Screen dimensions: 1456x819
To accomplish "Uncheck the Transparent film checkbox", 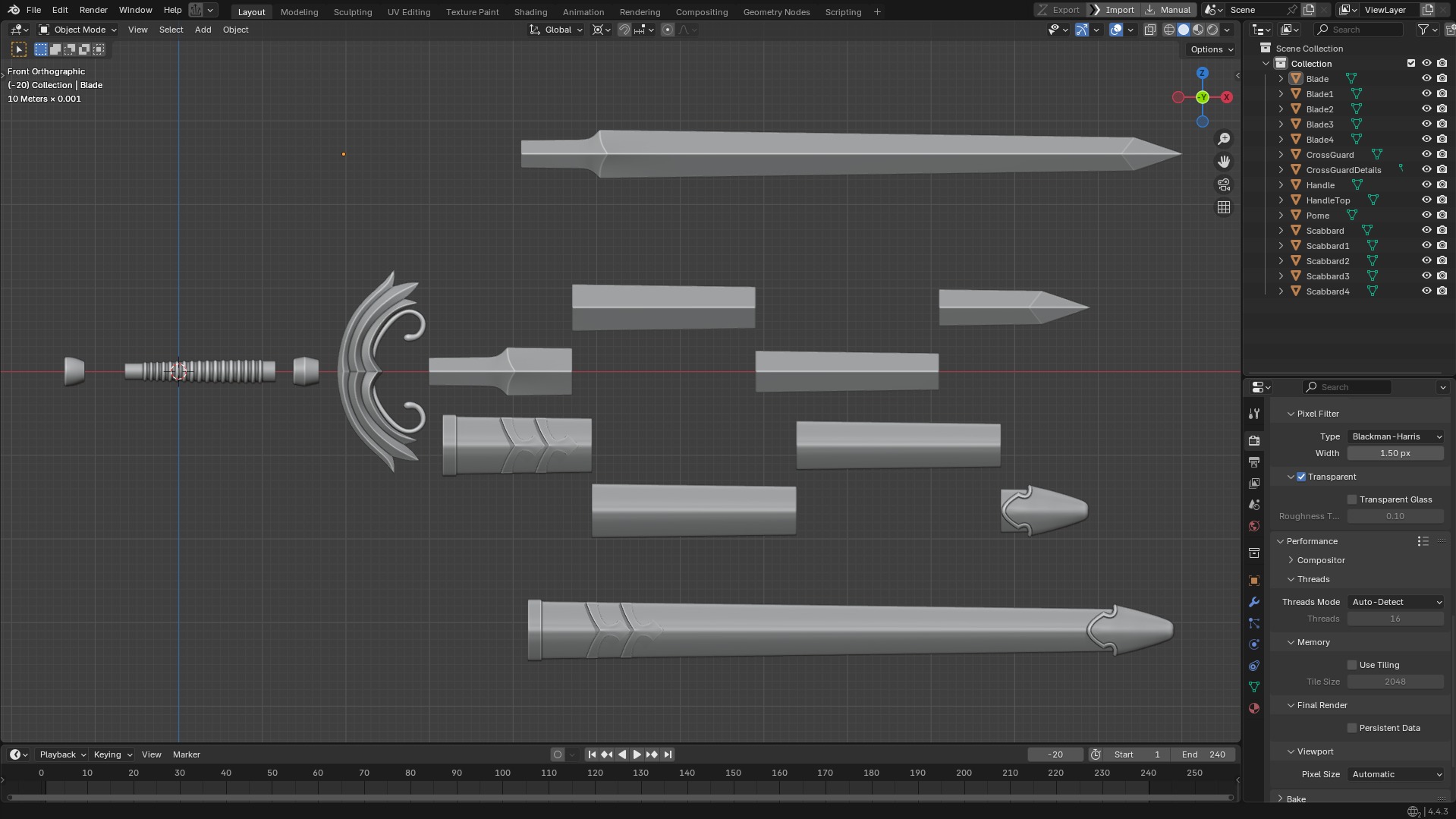I will pos(1301,477).
